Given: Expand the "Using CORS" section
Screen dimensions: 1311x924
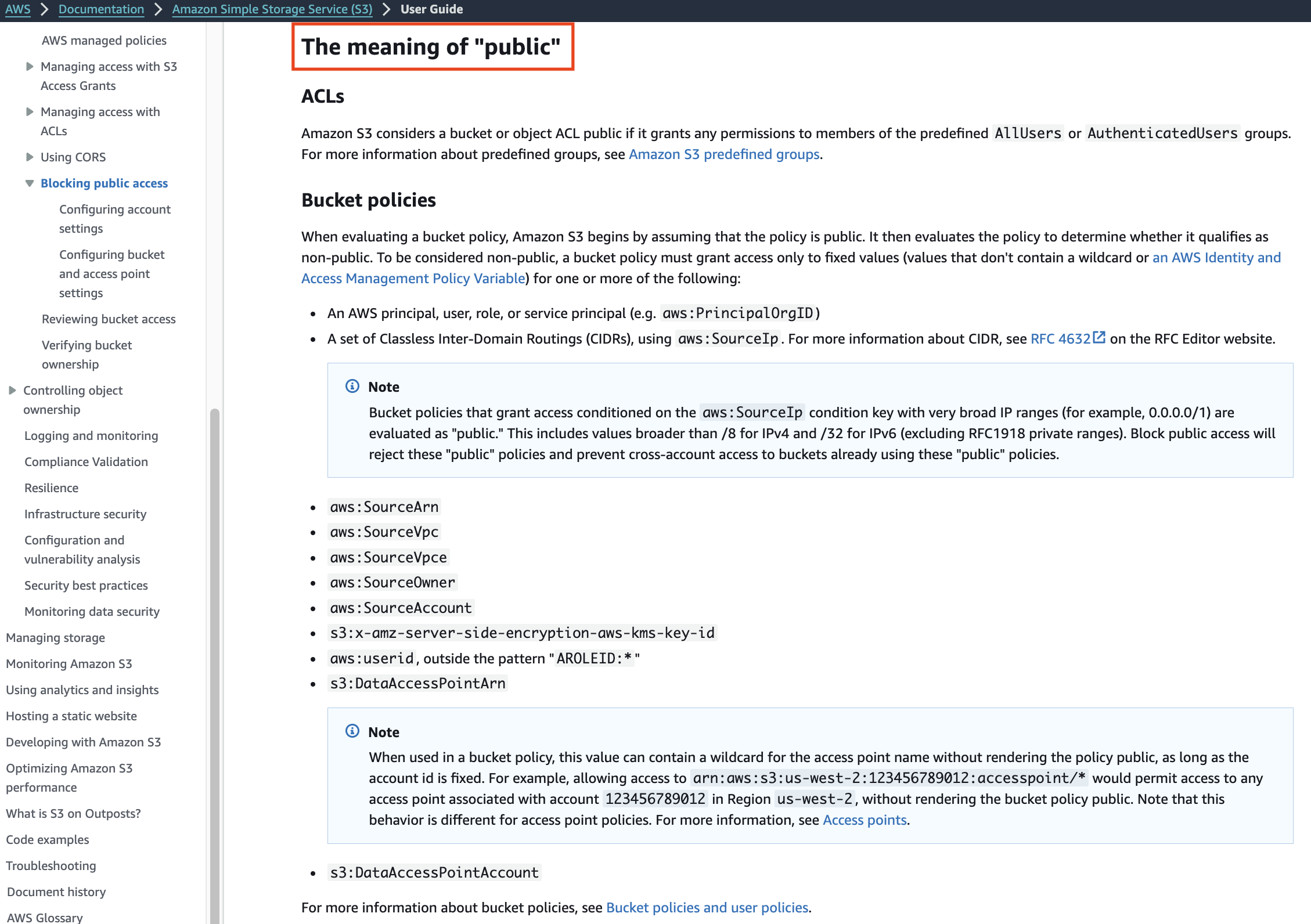Looking at the screenshot, I should pos(30,156).
